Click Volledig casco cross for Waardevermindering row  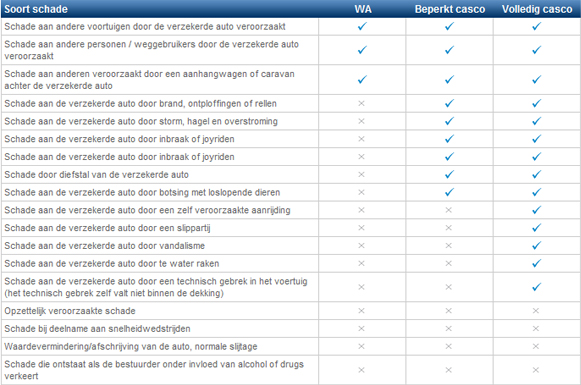point(535,346)
